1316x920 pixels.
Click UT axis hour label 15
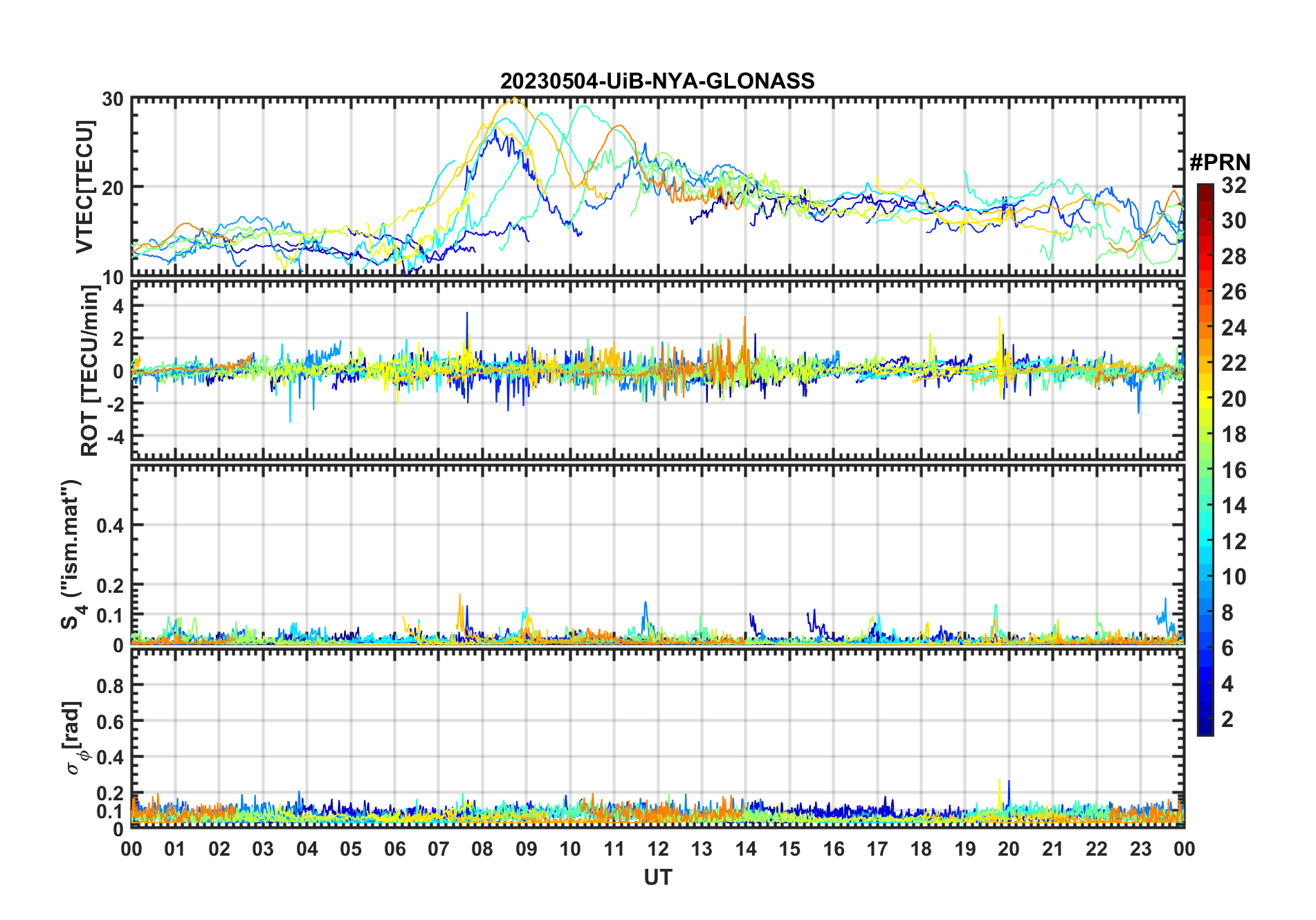tap(789, 849)
